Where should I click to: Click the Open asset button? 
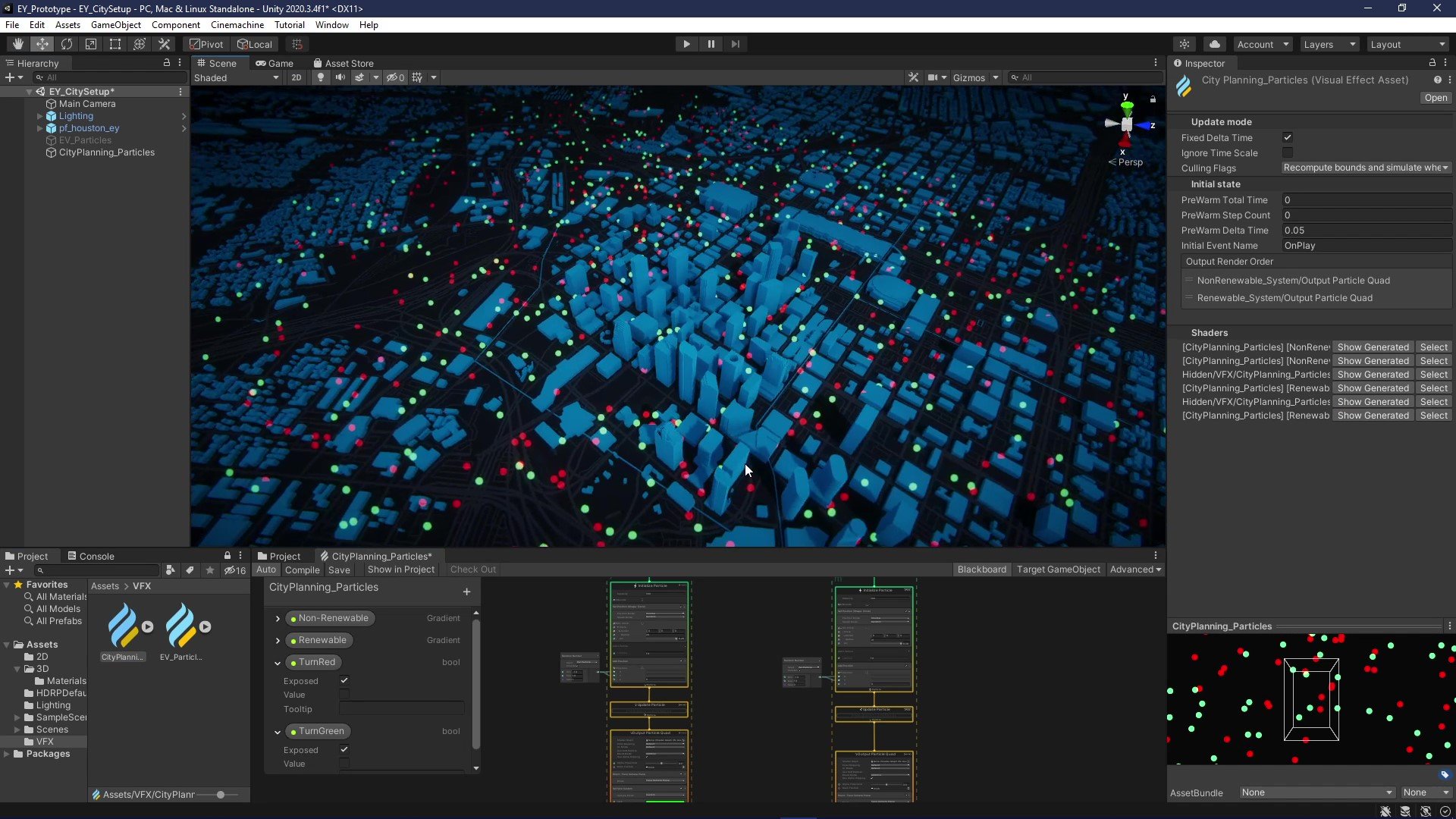(x=1435, y=98)
